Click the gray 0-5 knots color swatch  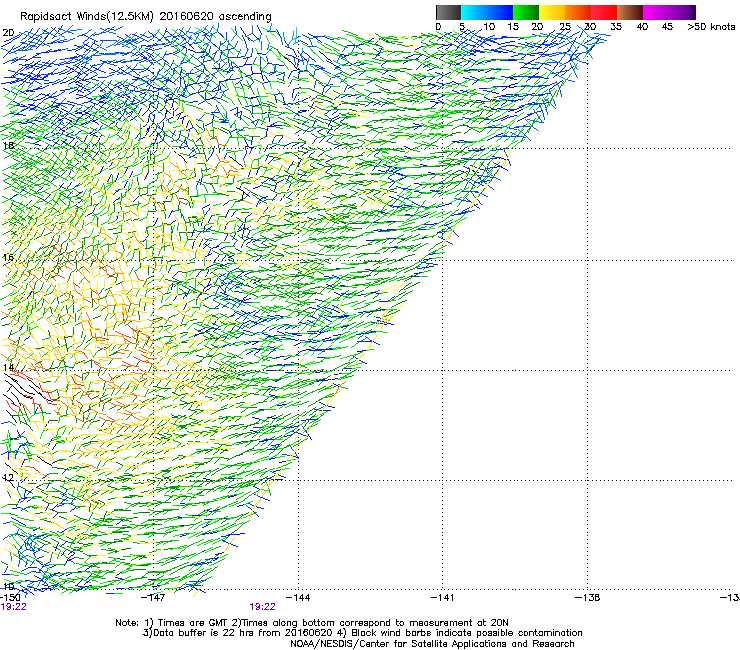pyautogui.click(x=448, y=12)
